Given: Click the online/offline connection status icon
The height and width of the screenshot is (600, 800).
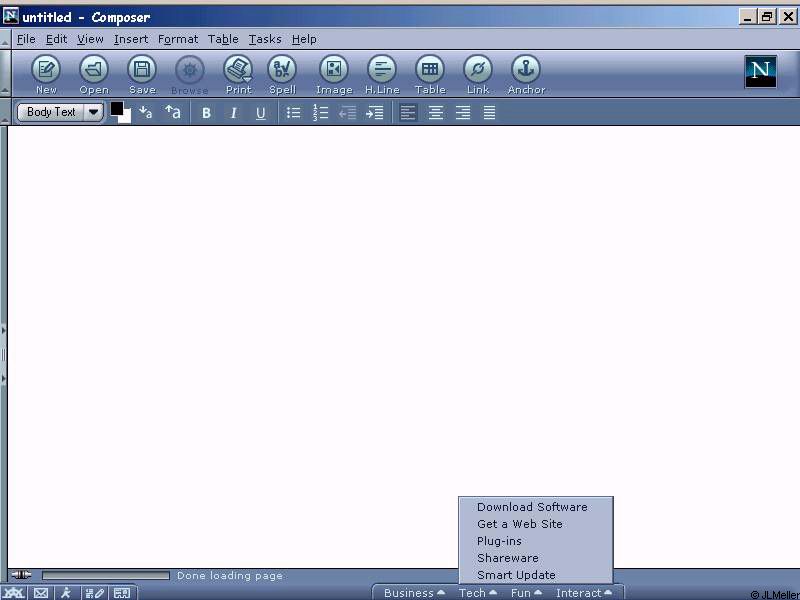Looking at the screenshot, I should 21,576.
